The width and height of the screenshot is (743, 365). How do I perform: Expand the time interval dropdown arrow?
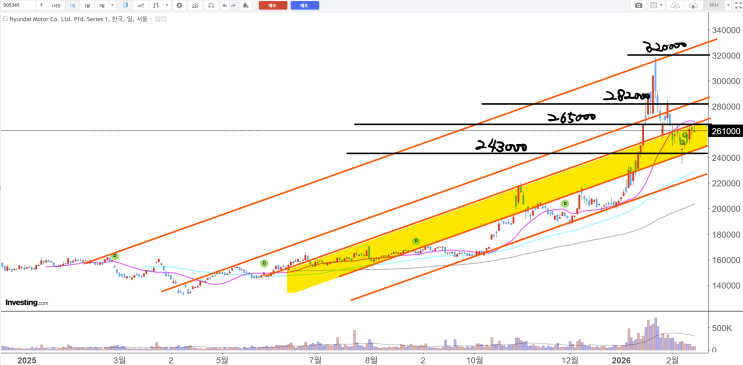click(x=112, y=5)
